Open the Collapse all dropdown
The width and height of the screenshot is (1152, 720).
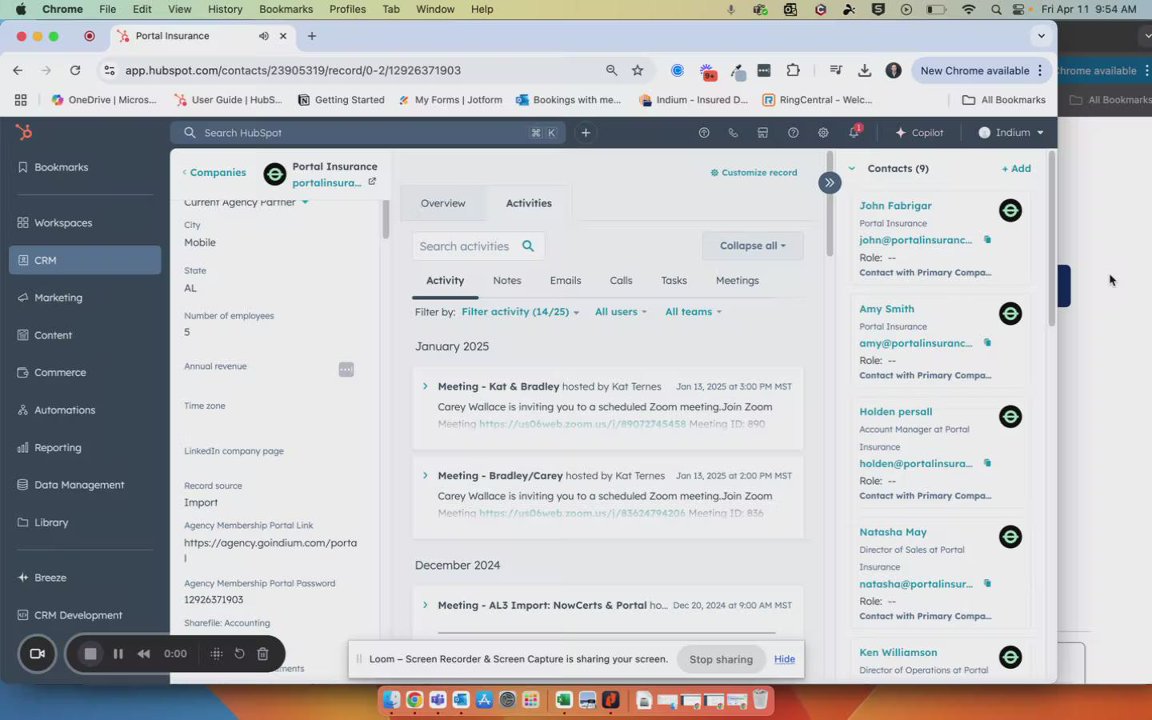[752, 245]
